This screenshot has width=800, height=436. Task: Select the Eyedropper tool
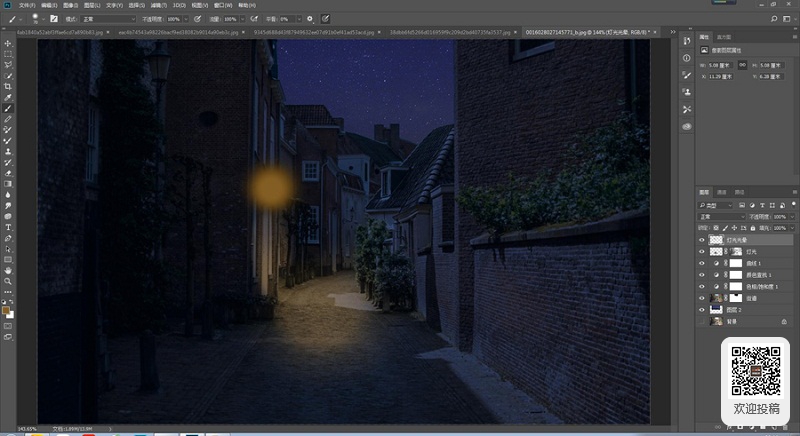click(x=8, y=97)
